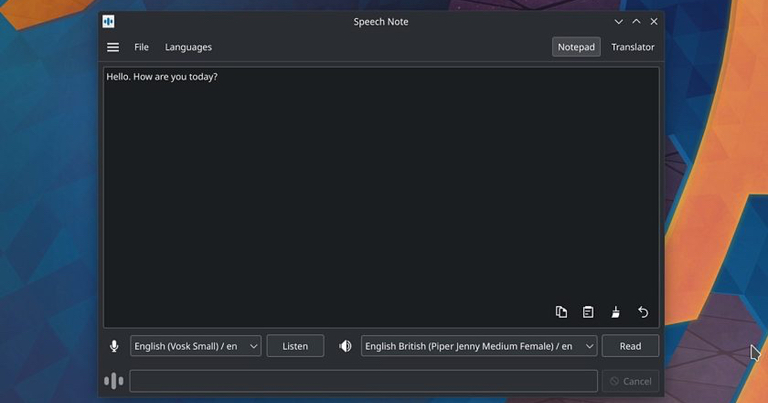Click the Cancel button

(x=630, y=381)
